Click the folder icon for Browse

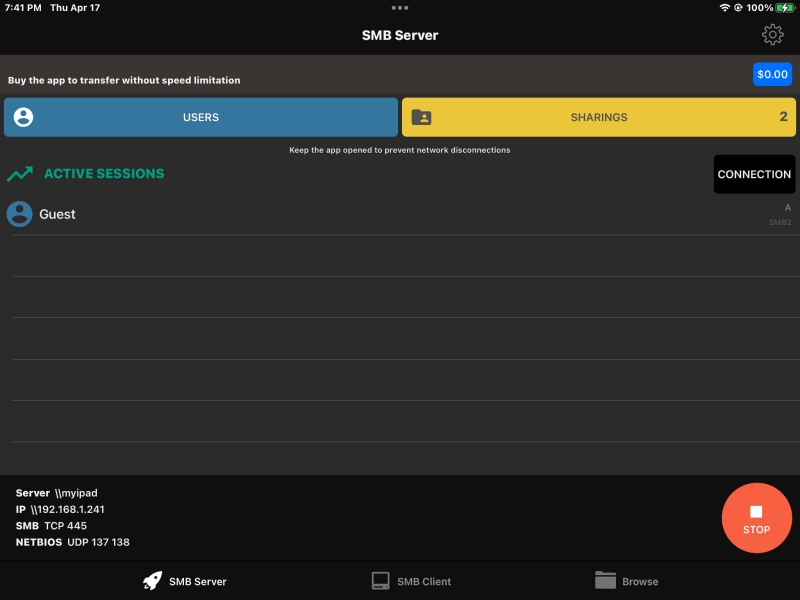(605, 580)
